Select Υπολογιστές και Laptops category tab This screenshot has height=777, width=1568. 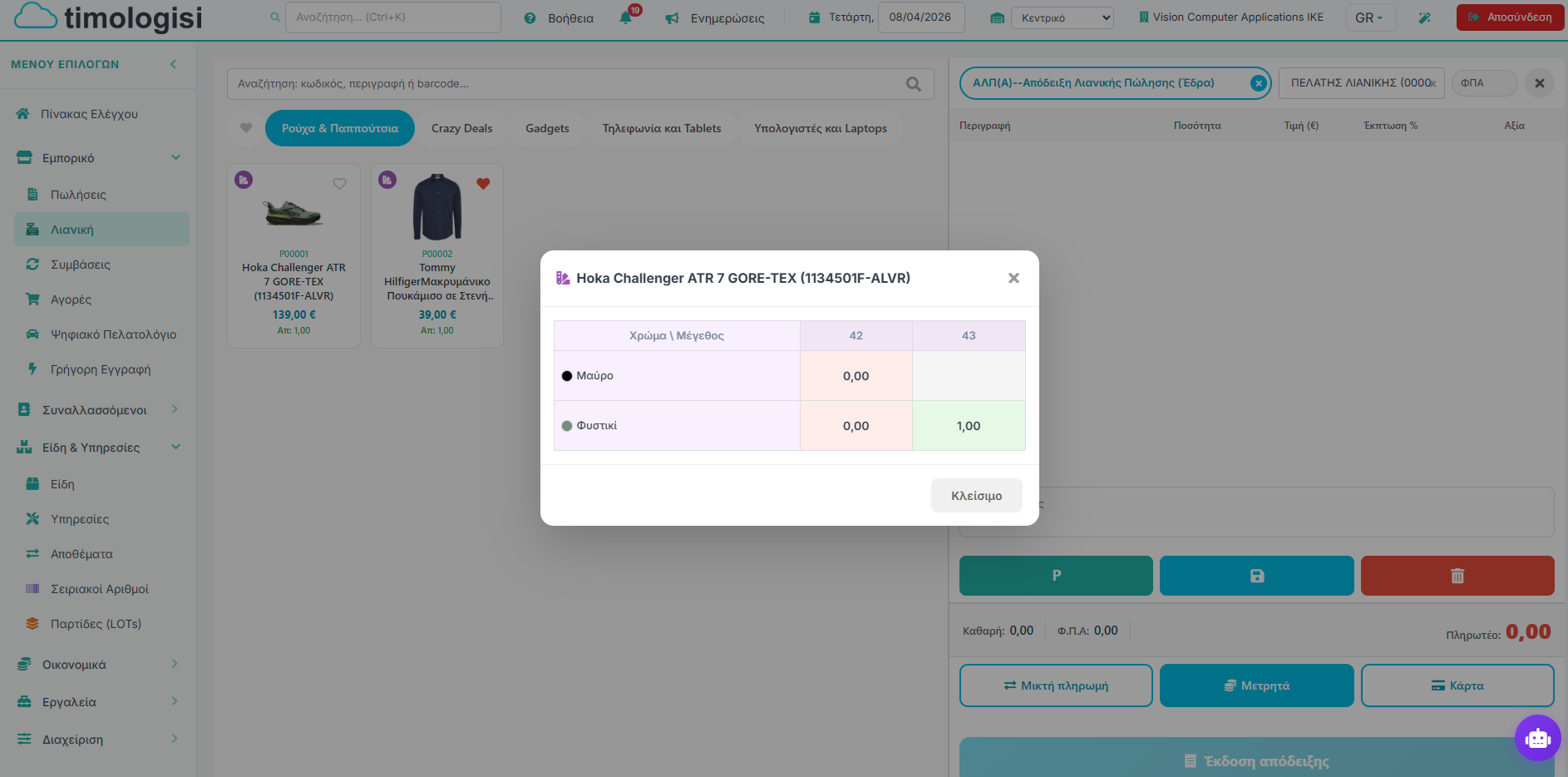click(821, 128)
